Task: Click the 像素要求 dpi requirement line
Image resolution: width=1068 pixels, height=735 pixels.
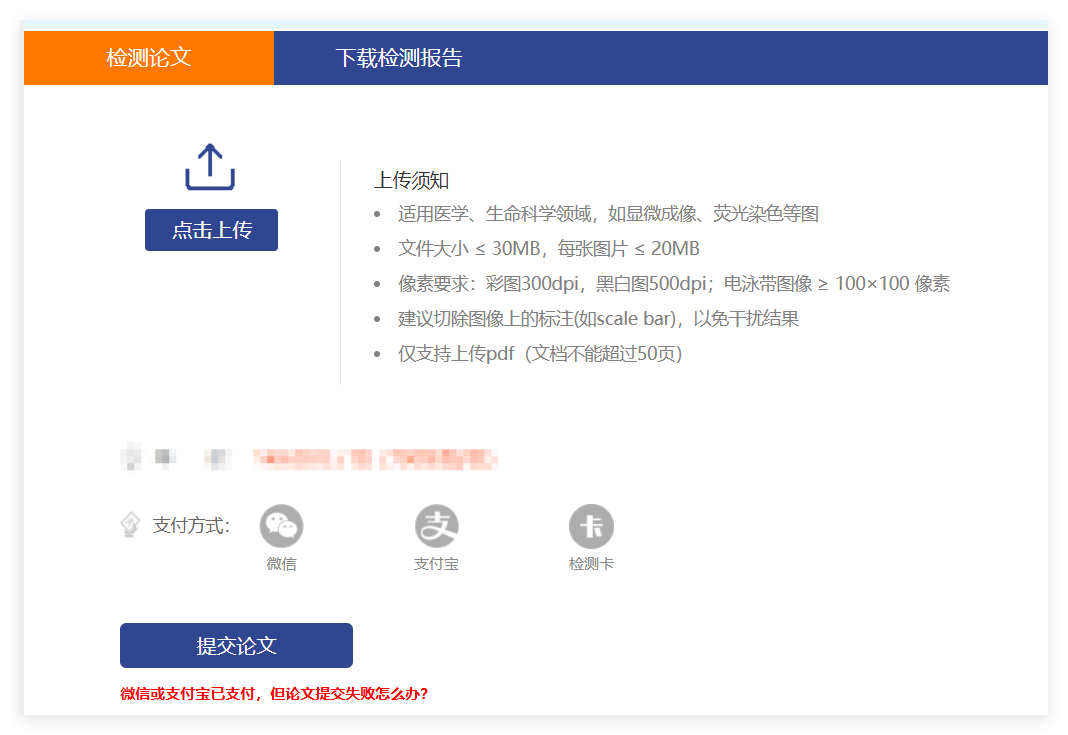Action: [x=674, y=283]
